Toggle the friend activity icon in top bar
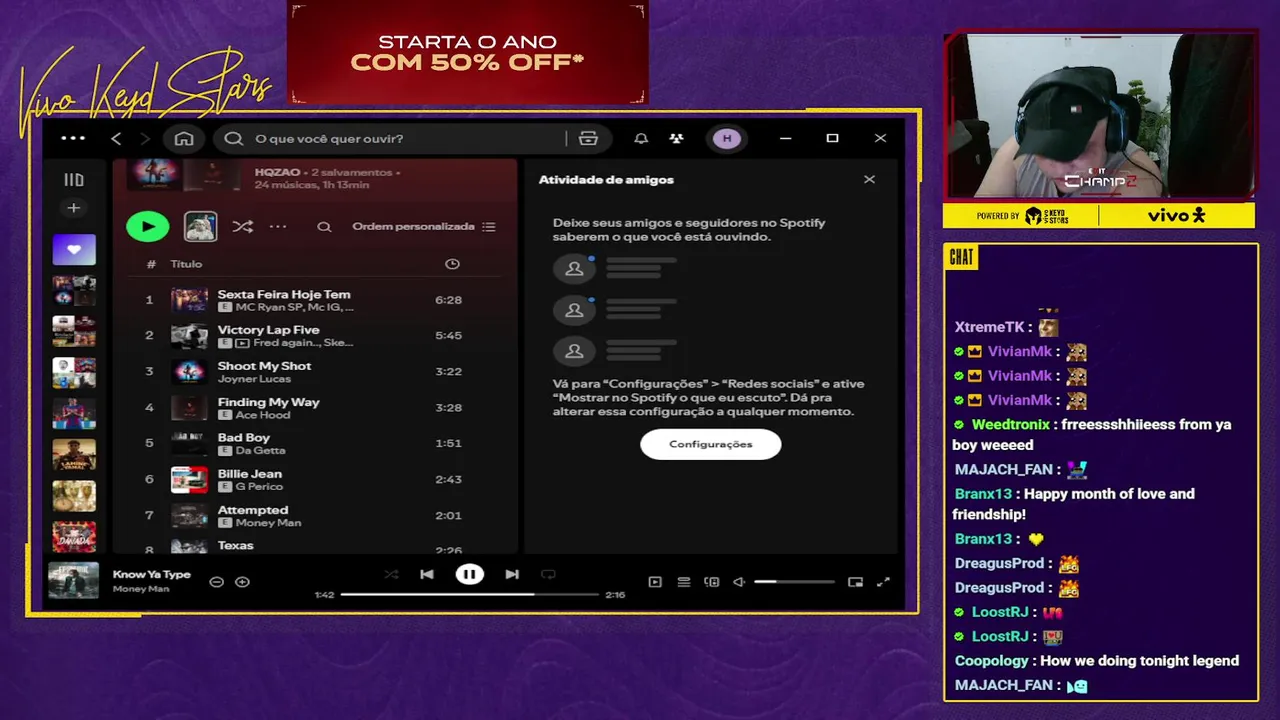This screenshot has height=720, width=1280. 677,138
